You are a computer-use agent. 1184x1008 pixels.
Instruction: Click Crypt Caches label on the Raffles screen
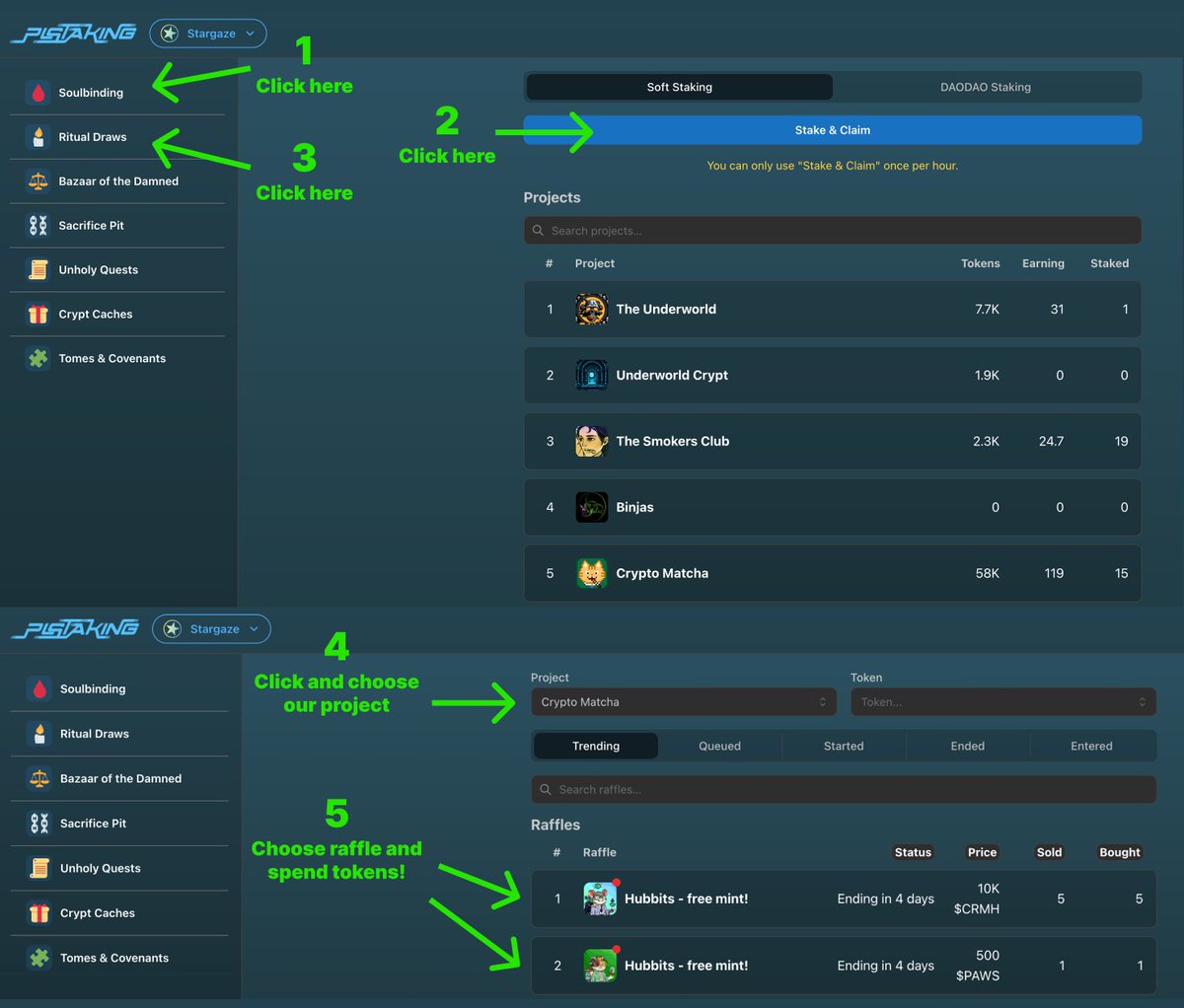[98, 913]
